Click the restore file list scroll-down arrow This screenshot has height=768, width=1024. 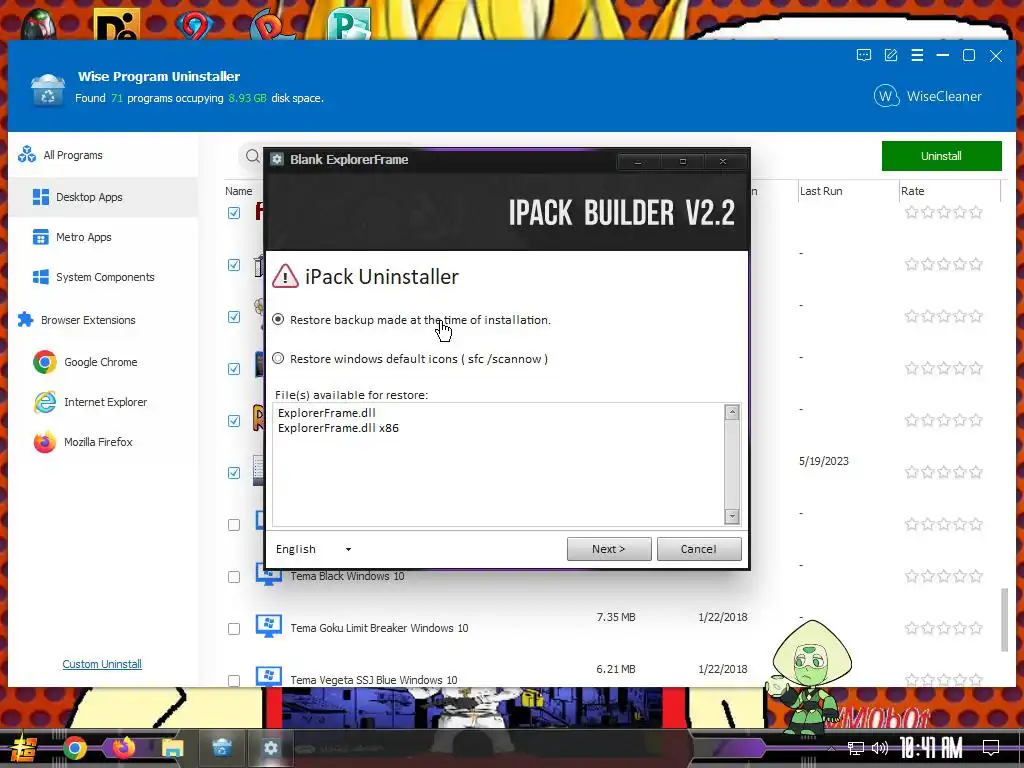click(732, 517)
